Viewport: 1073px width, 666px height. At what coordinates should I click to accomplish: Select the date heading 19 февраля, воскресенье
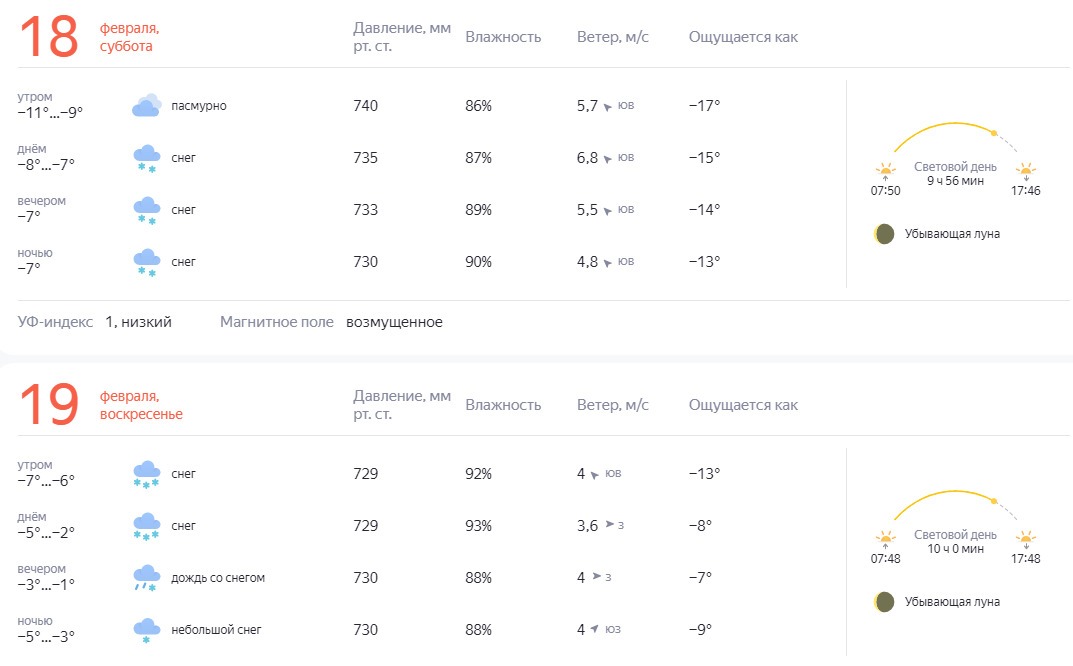[x=101, y=405]
